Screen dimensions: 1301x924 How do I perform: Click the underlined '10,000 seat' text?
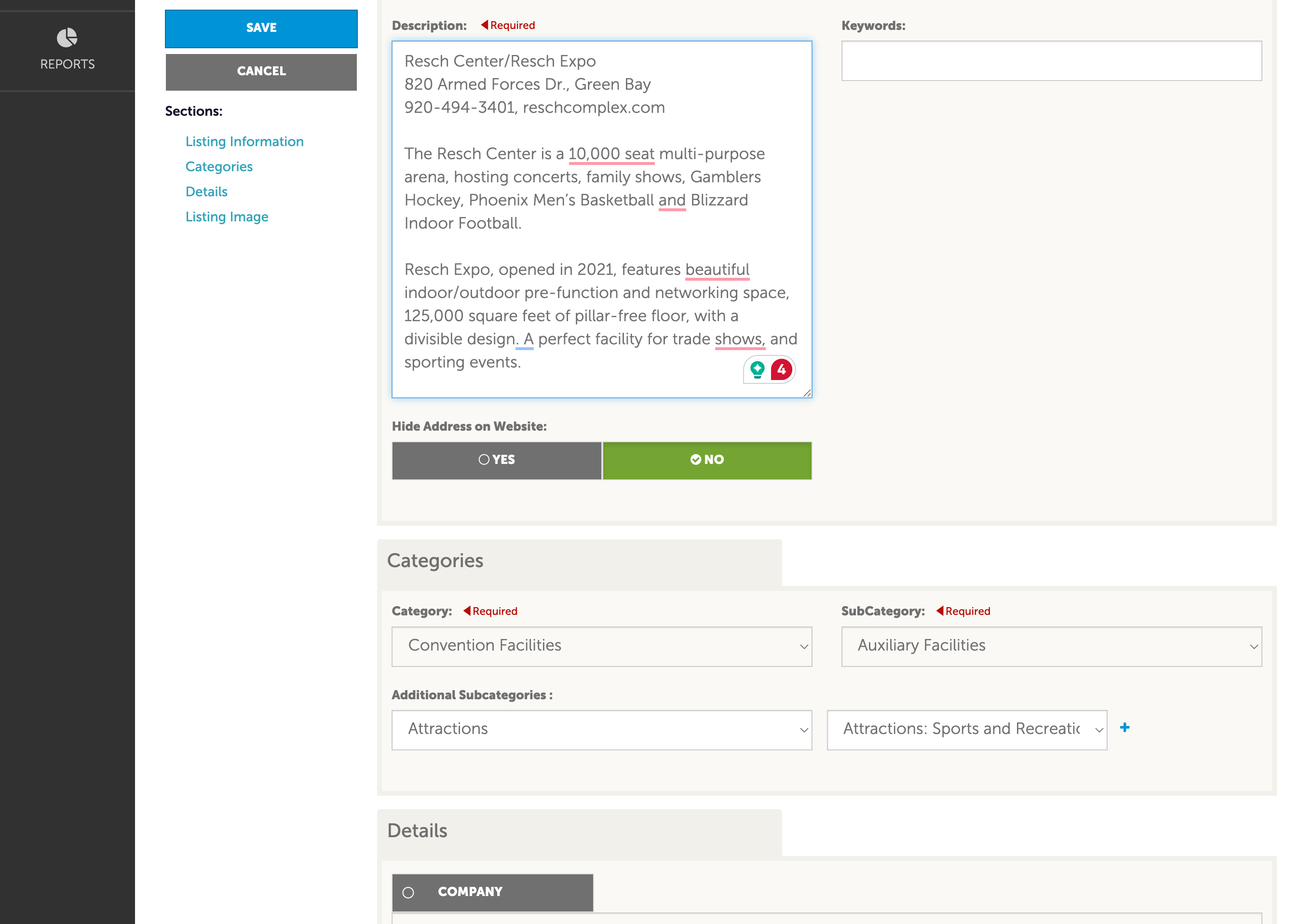point(611,154)
